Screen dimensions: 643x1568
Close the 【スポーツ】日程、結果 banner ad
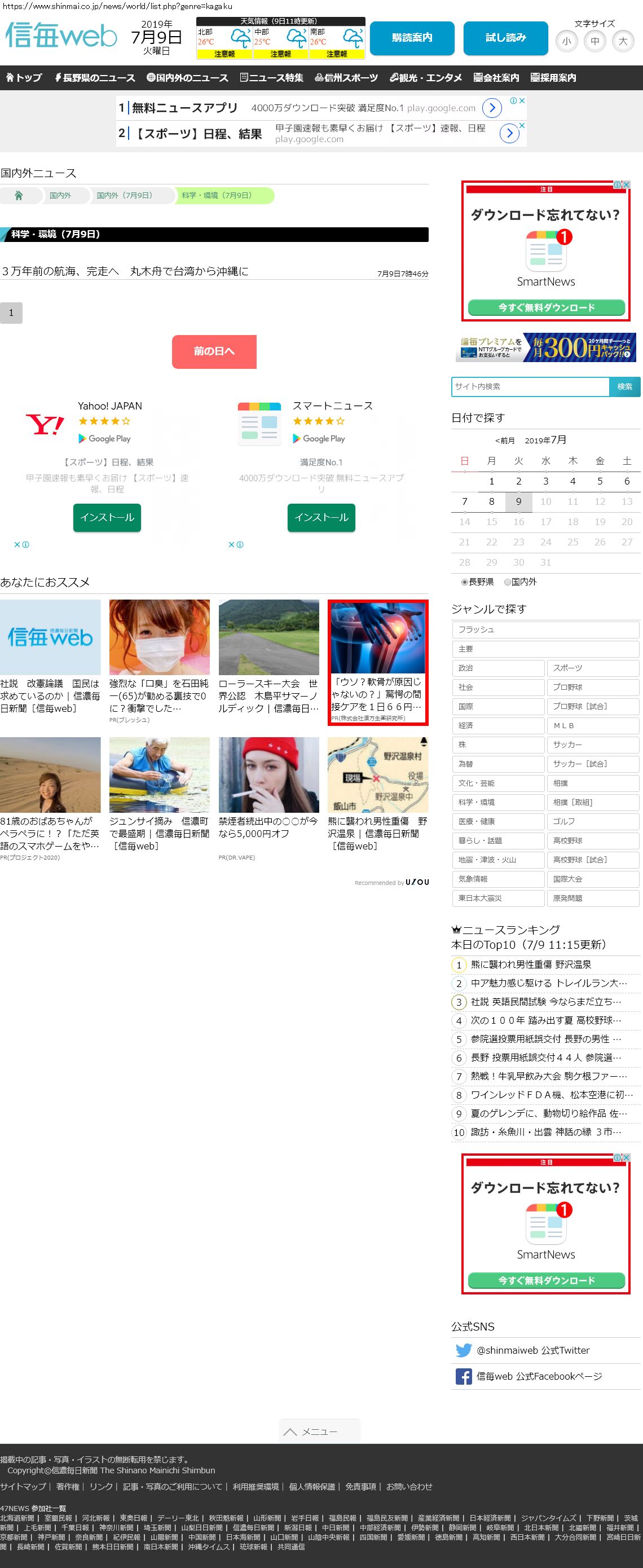click(x=522, y=125)
